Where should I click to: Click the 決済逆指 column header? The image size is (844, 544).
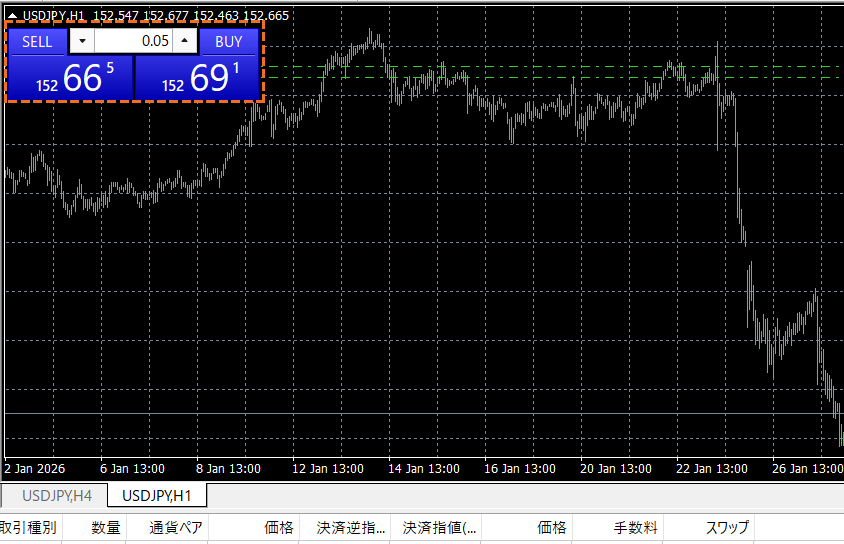coord(350,528)
